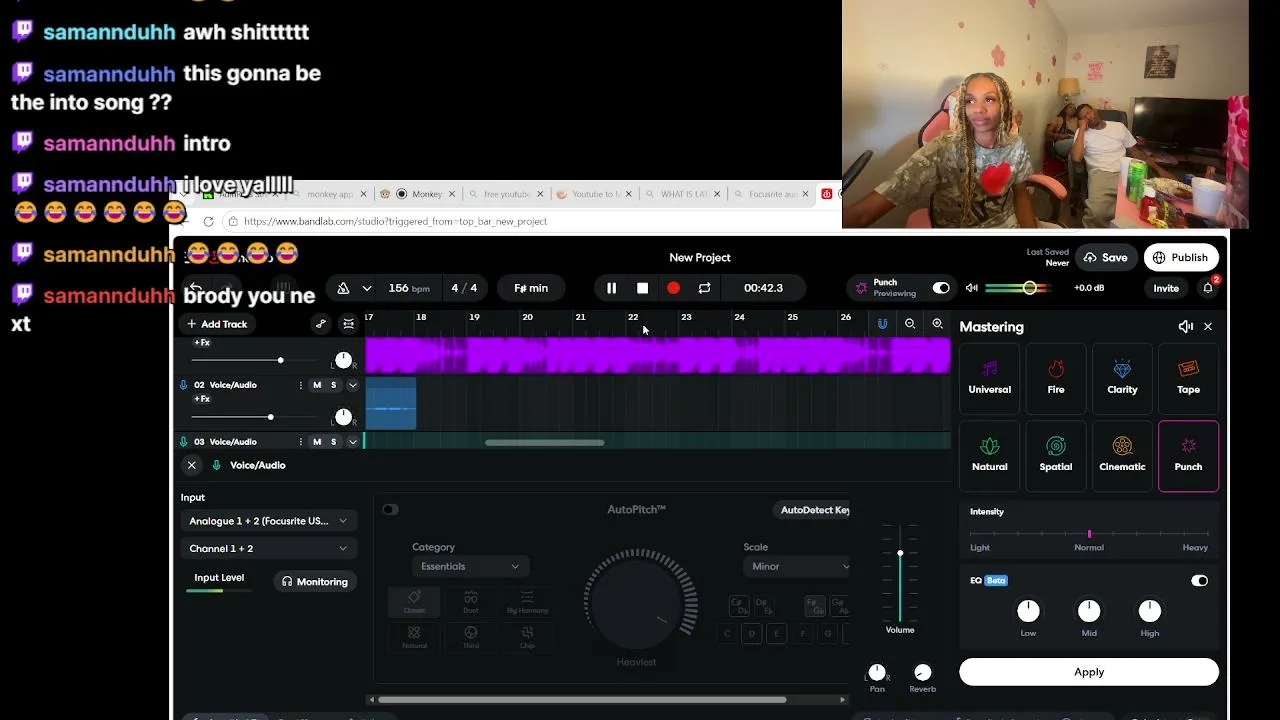Toggle the snap magnet icon
Image resolution: width=1280 pixels, height=720 pixels.
click(x=882, y=324)
